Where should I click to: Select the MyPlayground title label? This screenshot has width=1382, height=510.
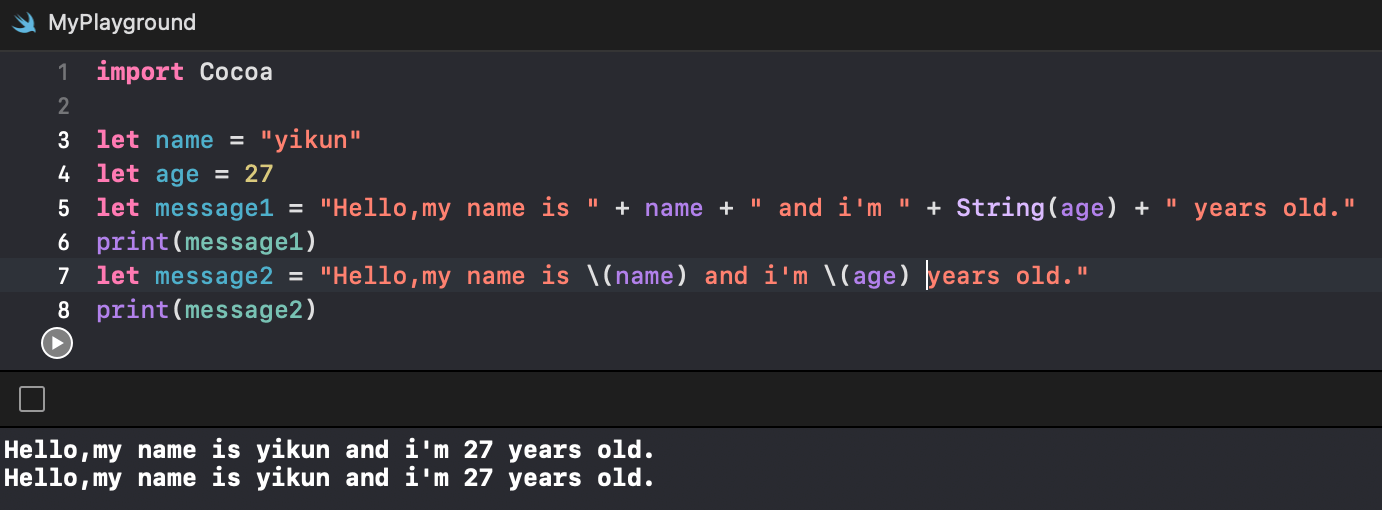[122, 22]
